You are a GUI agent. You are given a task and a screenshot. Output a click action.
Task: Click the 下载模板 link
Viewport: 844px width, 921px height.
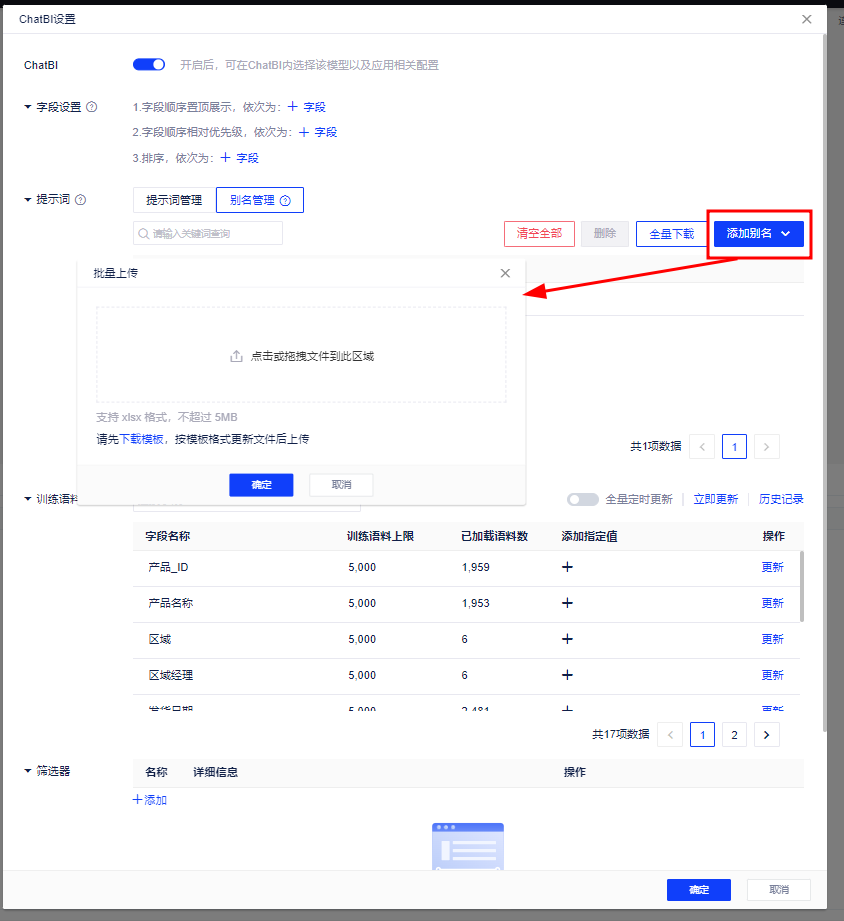pos(142,439)
